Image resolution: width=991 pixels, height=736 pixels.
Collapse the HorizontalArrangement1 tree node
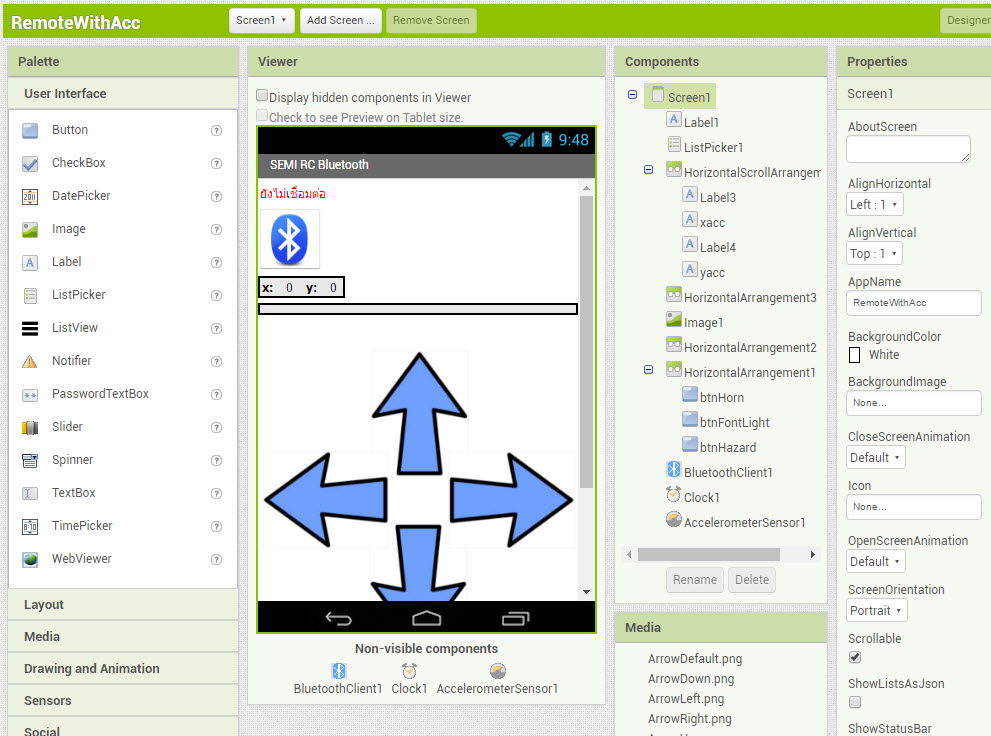coord(648,370)
